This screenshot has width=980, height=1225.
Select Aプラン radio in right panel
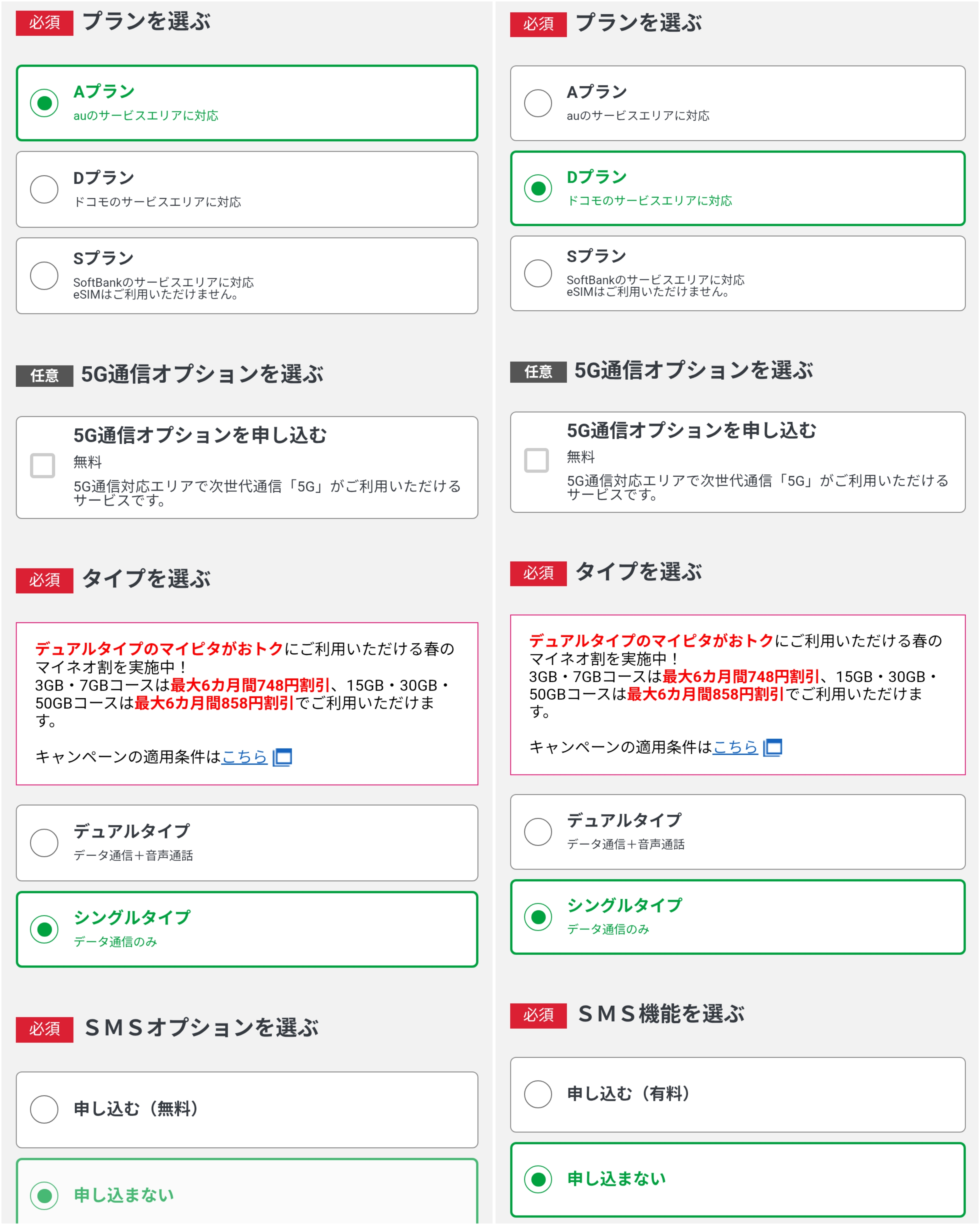pos(538,103)
